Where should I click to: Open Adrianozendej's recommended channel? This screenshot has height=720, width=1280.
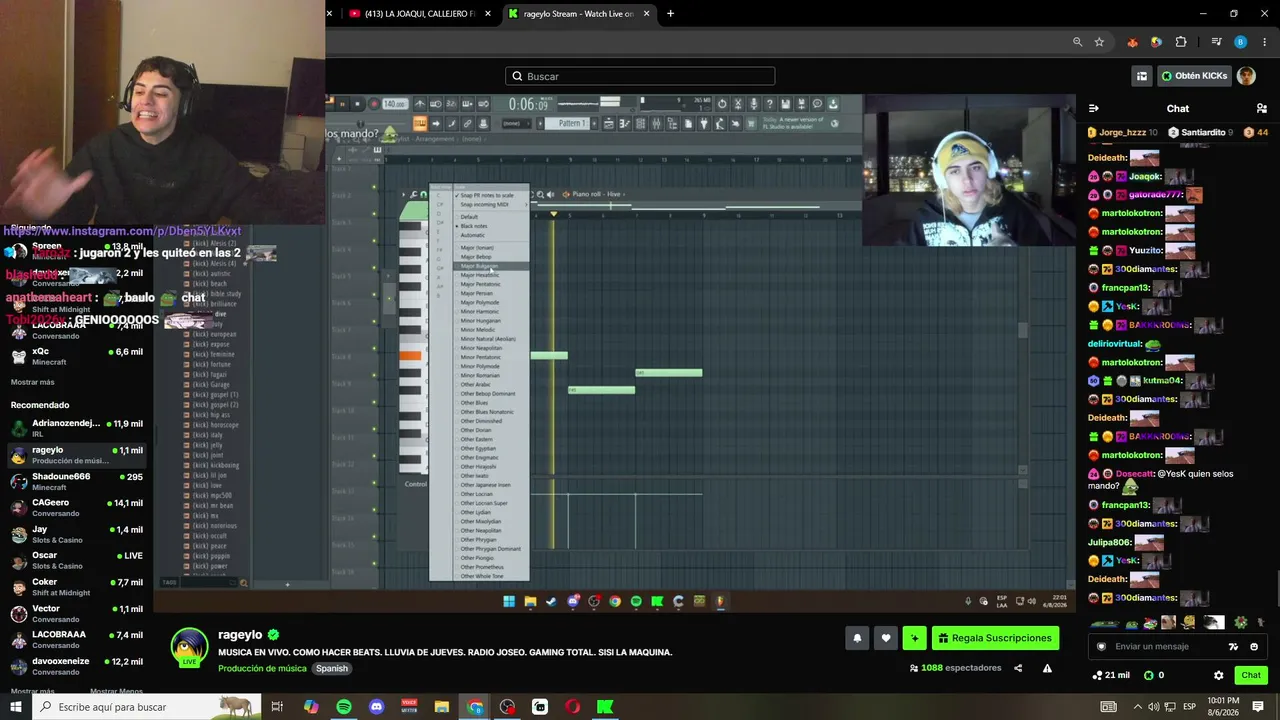tap(76, 428)
